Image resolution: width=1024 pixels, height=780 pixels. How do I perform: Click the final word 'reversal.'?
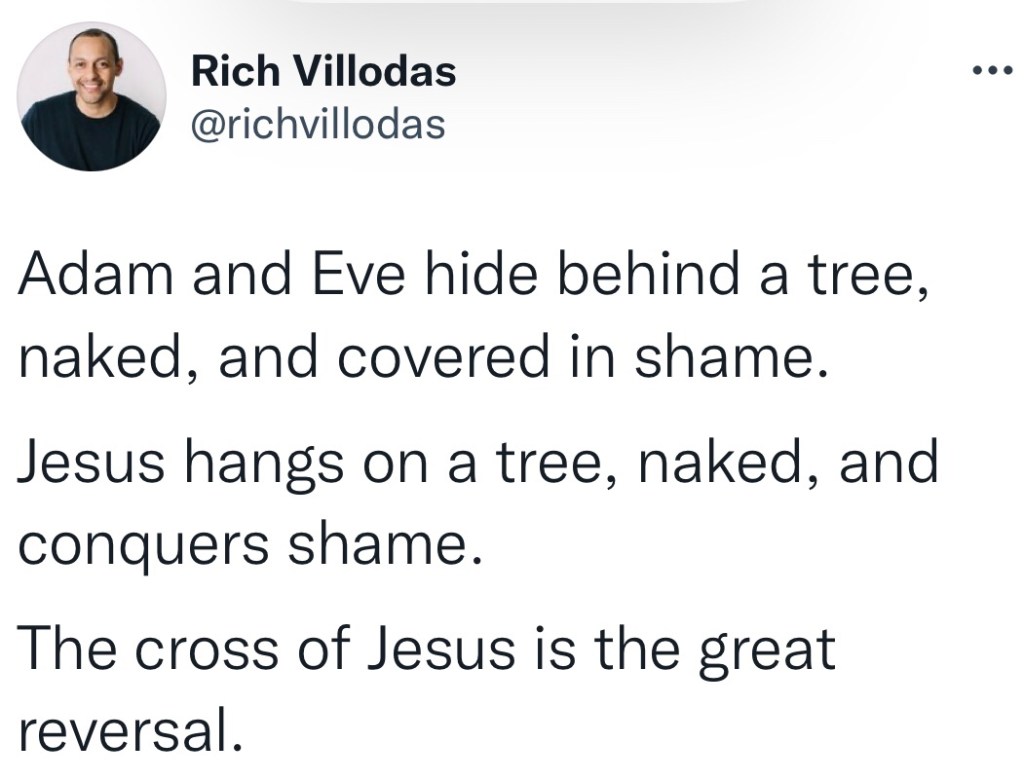coord(131,730)
